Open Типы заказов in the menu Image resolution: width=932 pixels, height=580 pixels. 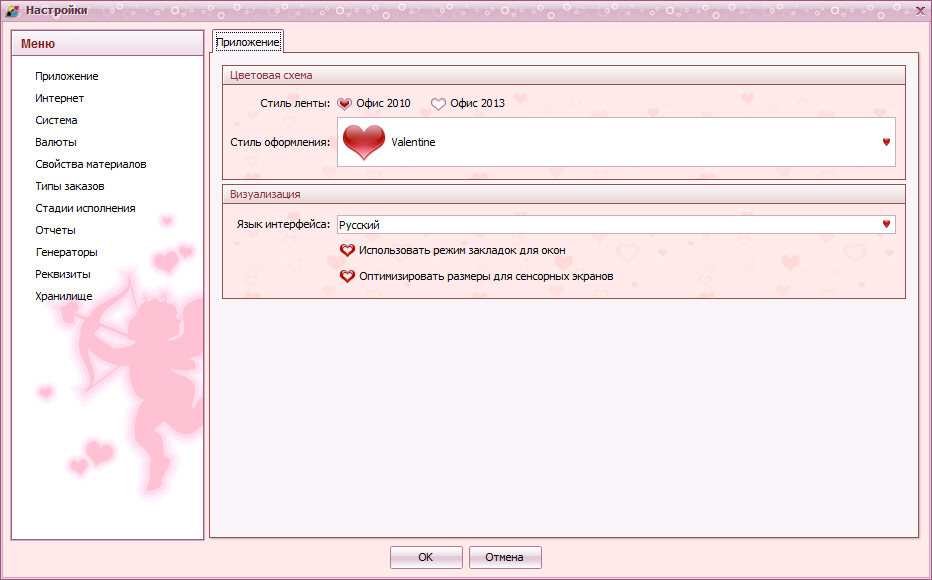tap(70, 186)
